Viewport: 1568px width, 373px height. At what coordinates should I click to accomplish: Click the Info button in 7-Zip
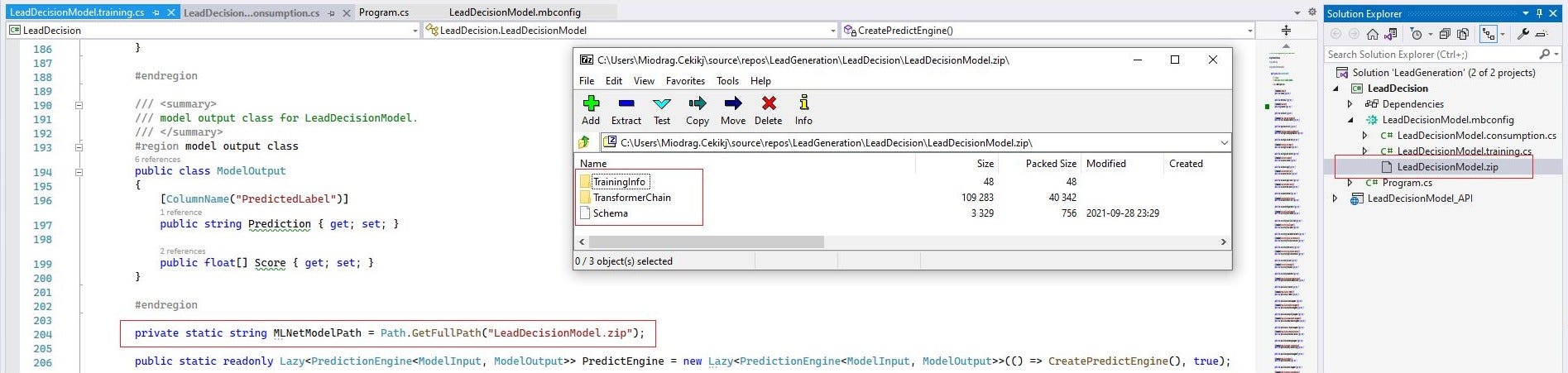pyautogui.click(x=803, y=110)
